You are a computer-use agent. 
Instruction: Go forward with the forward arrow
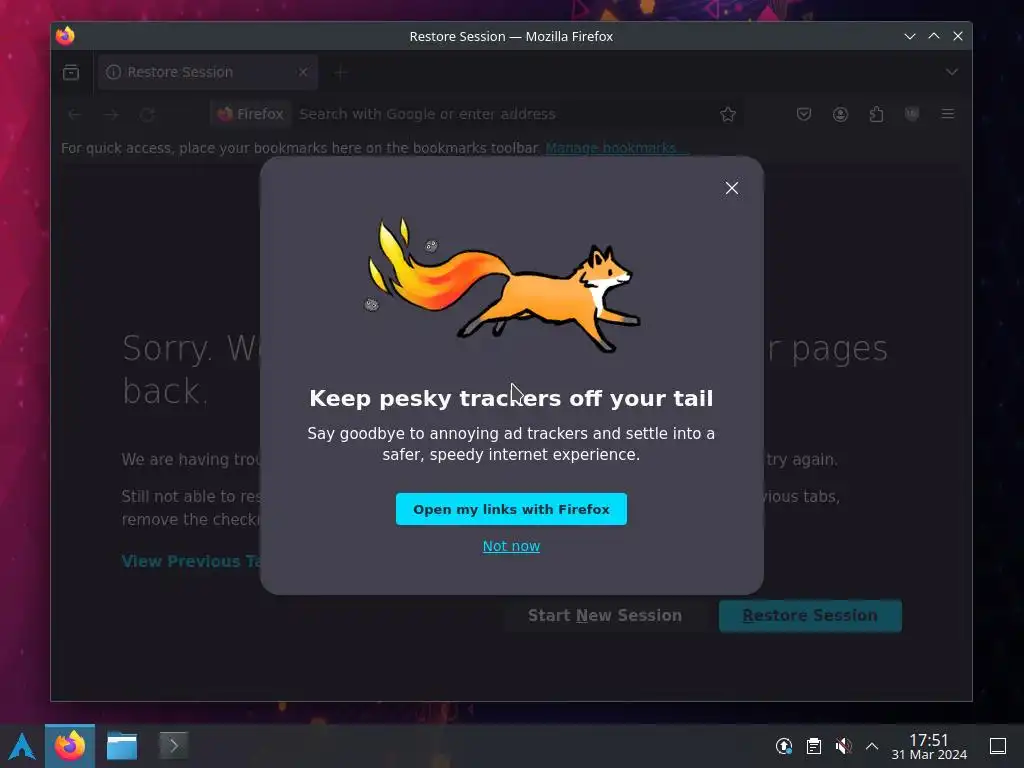[x=111, y=114]
